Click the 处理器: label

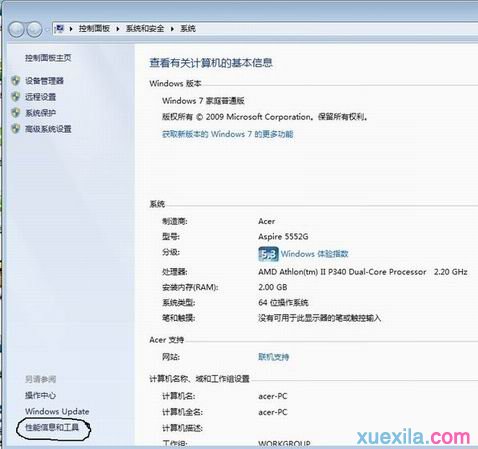pos(175,272)
